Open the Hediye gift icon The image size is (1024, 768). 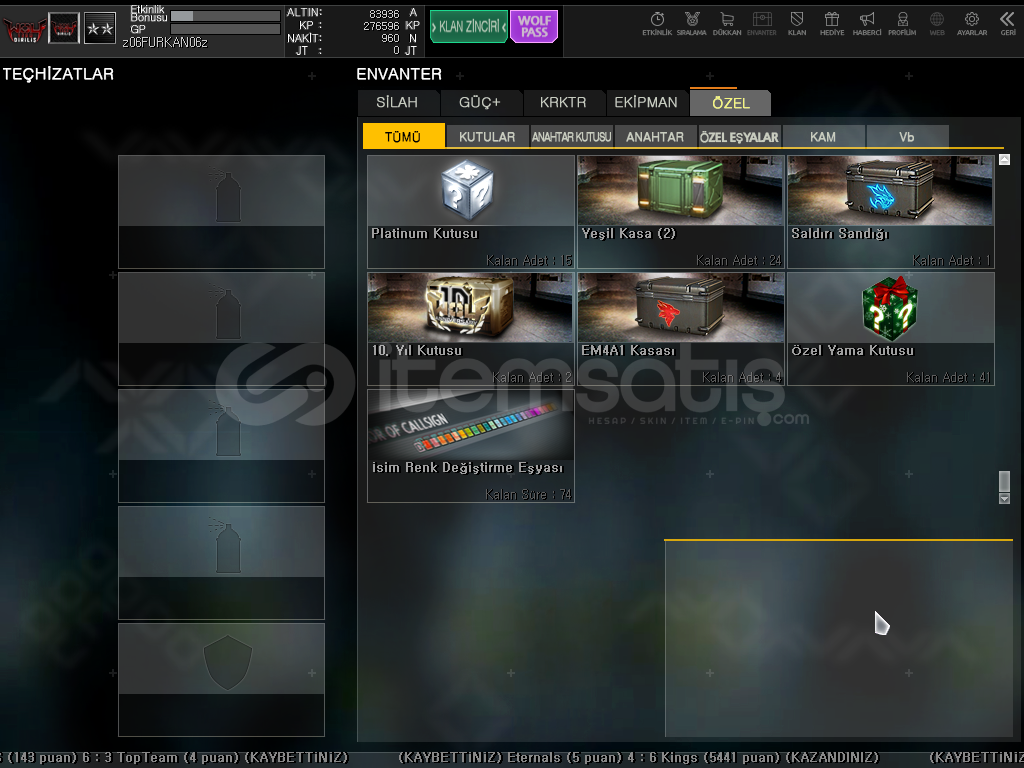(x=831, y=22)
